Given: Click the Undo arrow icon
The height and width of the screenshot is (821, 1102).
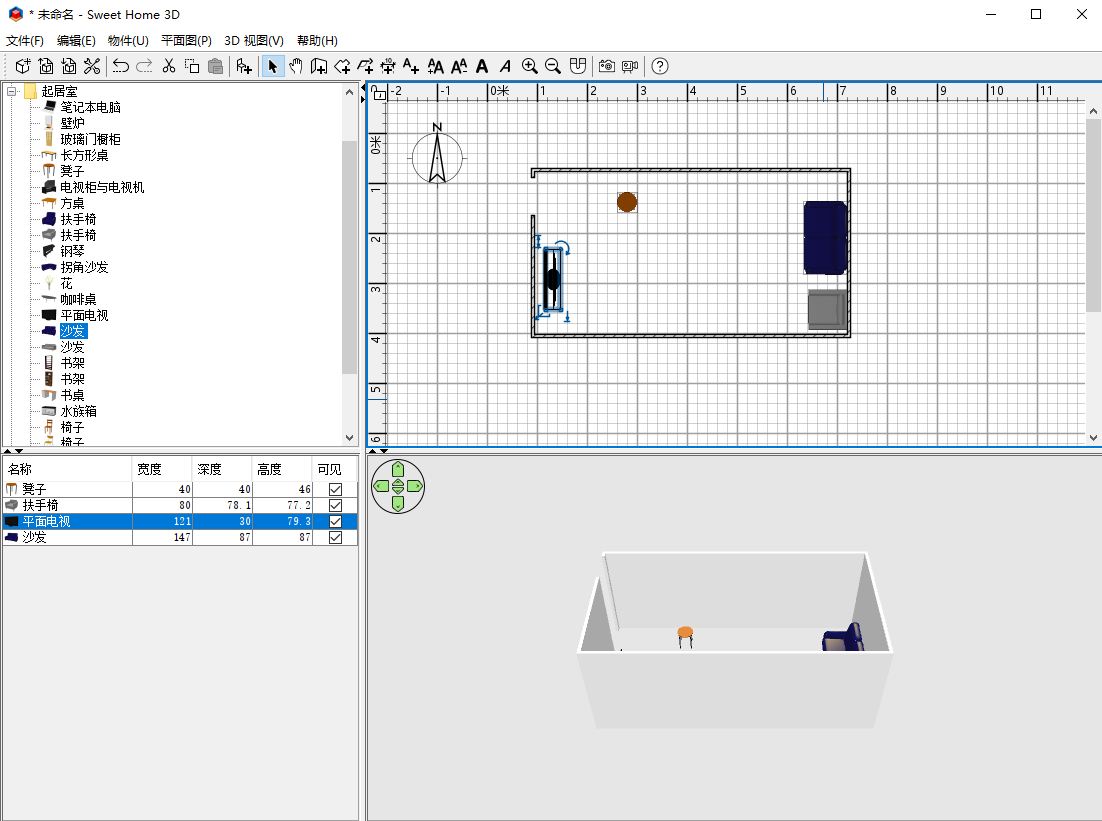Looking at the screenshot, I should 121,66.
